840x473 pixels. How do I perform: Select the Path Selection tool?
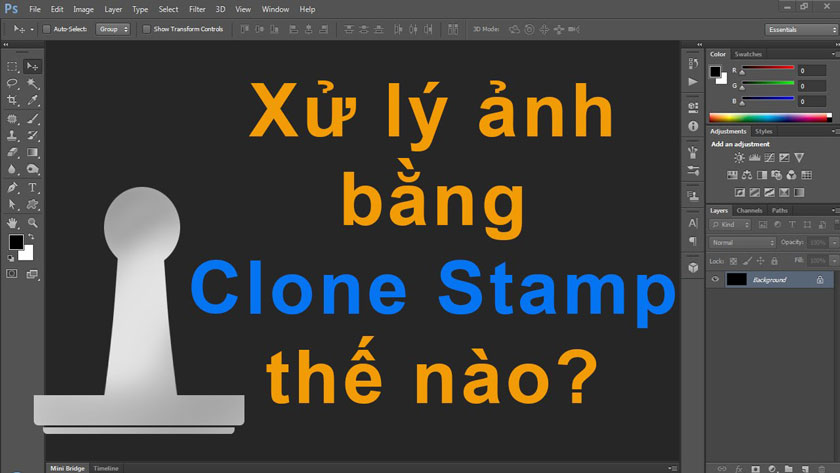click(12, 205)
